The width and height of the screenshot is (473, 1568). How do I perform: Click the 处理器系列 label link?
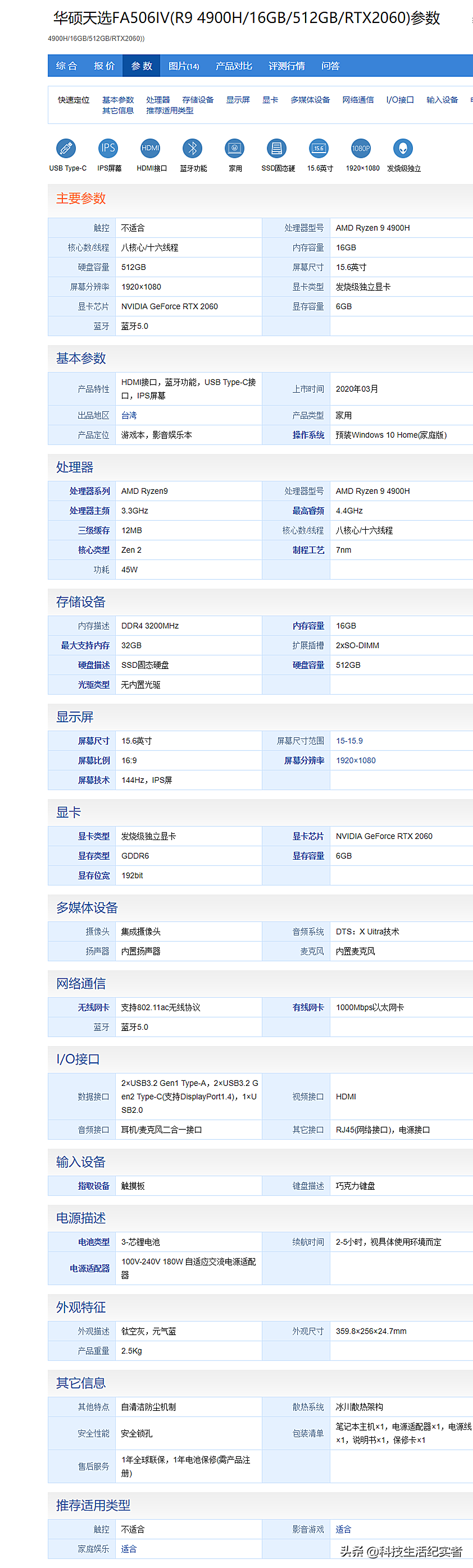click(x=89, y=491)
